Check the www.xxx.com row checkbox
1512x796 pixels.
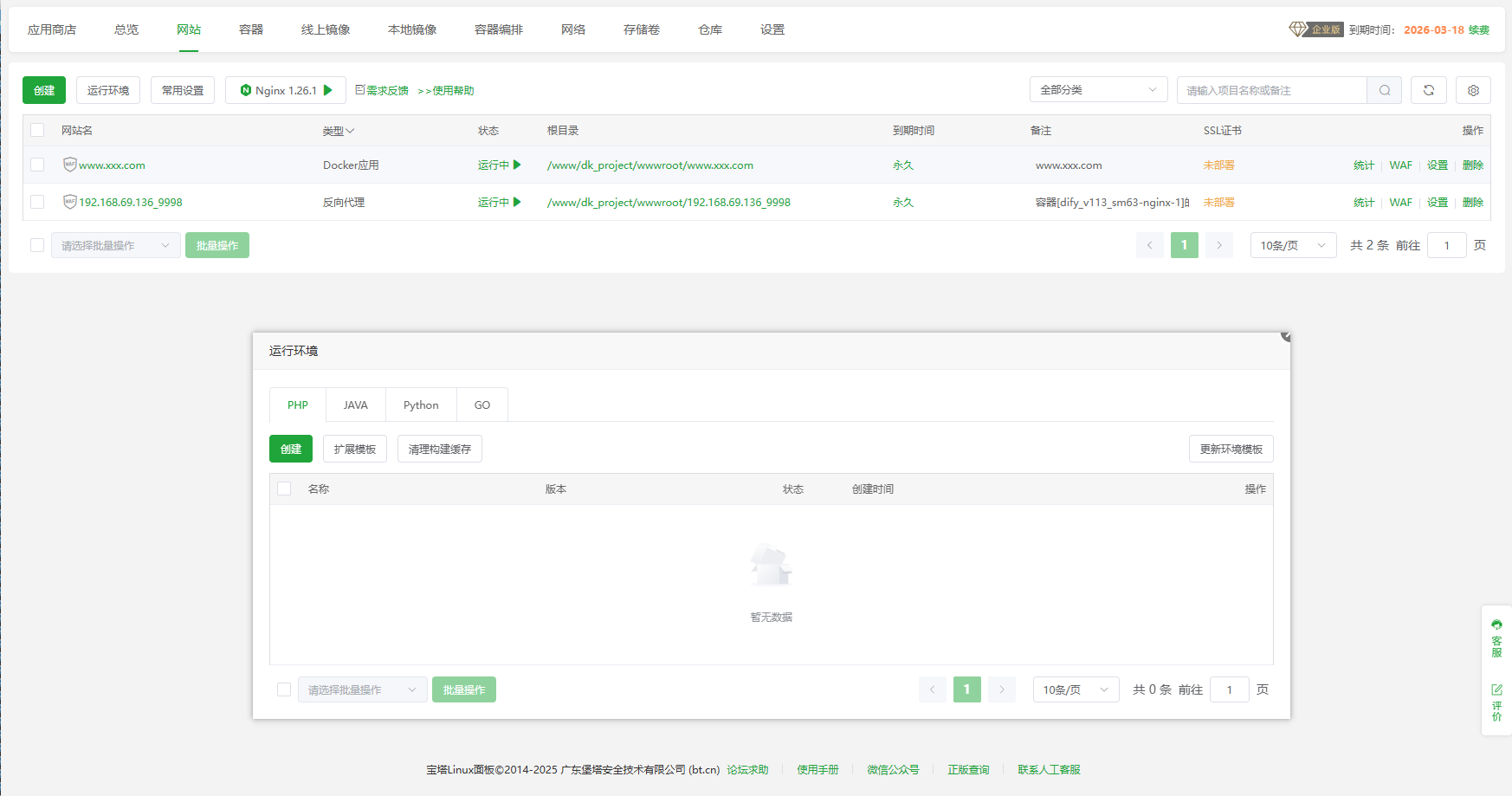[37, 165]
